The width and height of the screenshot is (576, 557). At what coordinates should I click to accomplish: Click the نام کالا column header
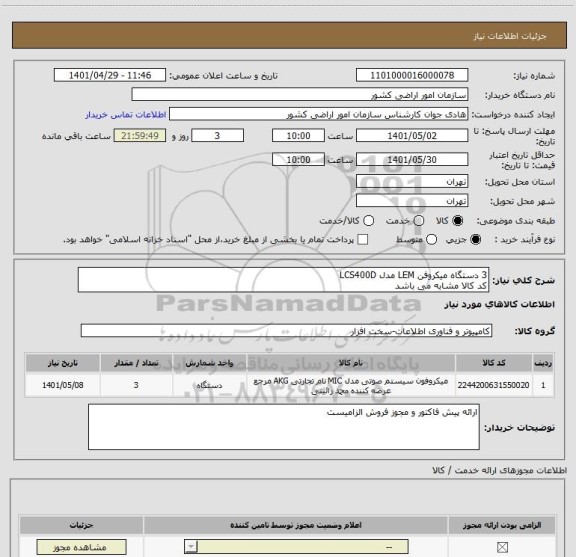point(350,363)
